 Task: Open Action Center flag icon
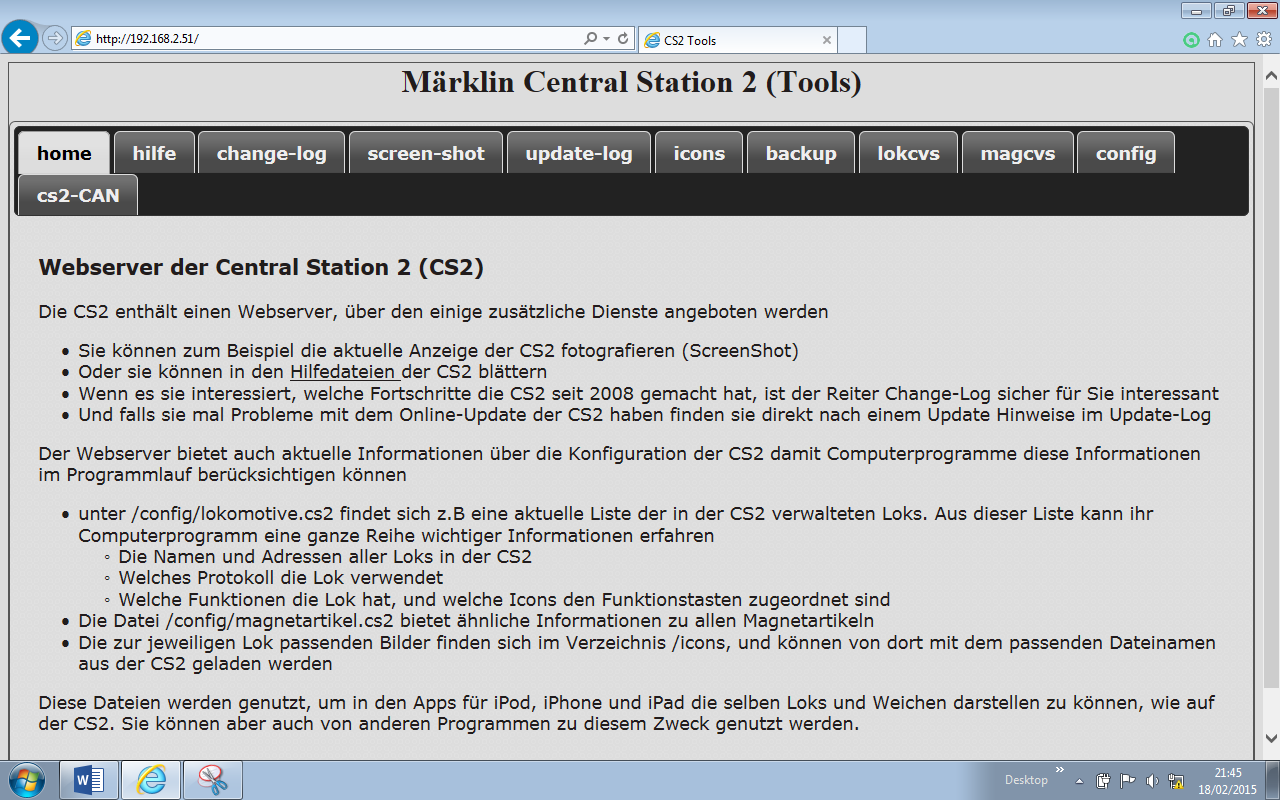[x=1127, y=781]
